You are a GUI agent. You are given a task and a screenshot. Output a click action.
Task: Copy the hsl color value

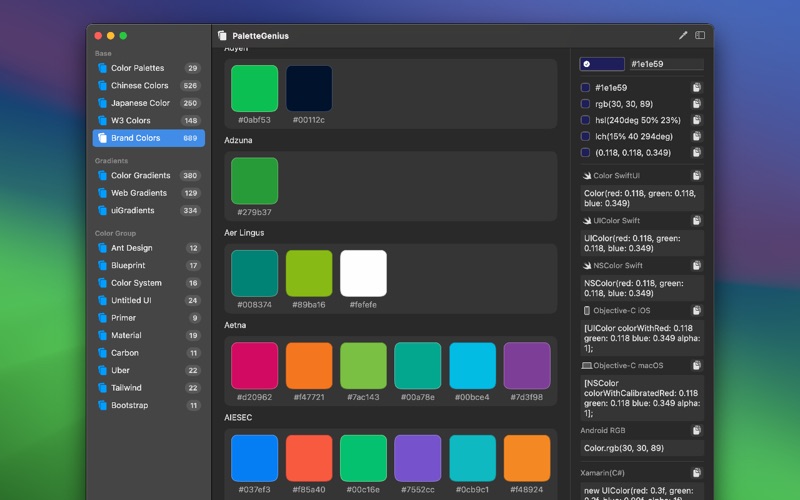[x=696, y=120]
